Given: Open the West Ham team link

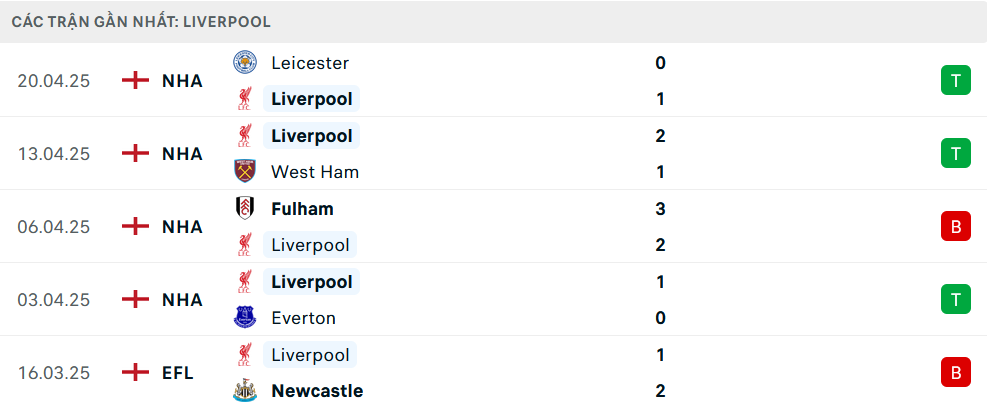Looking at the screenshot, I should click(x=315, y=172).
